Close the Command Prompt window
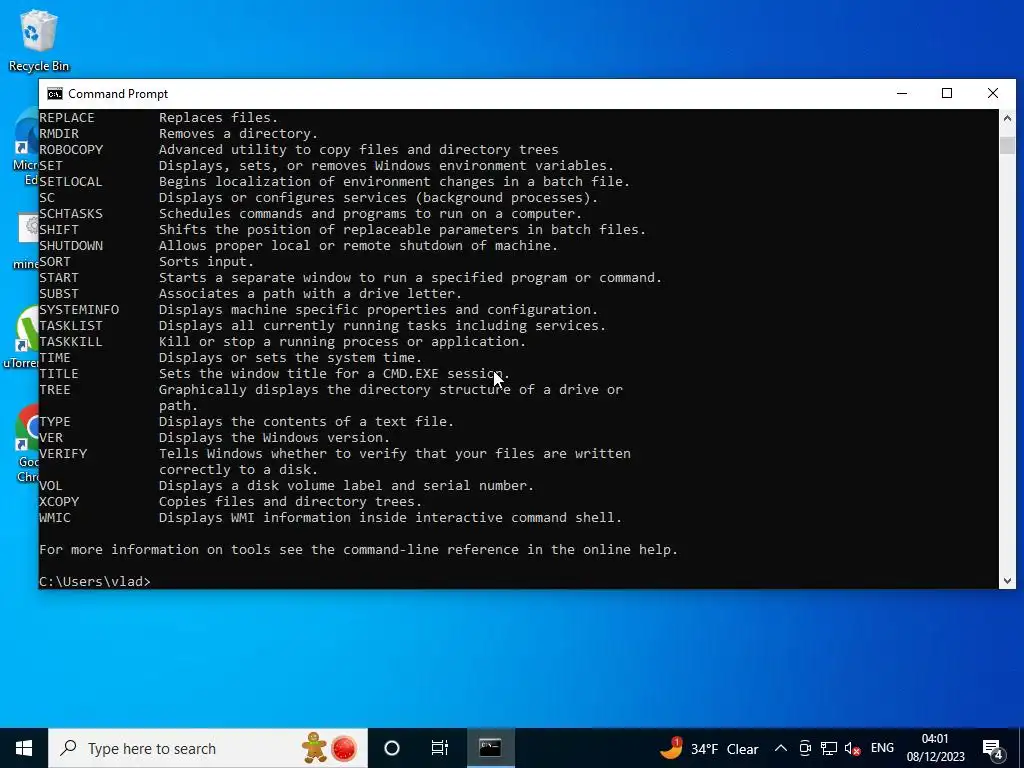Image resolution: width=1024 pixels, height=768 pixels. (993, 93)
